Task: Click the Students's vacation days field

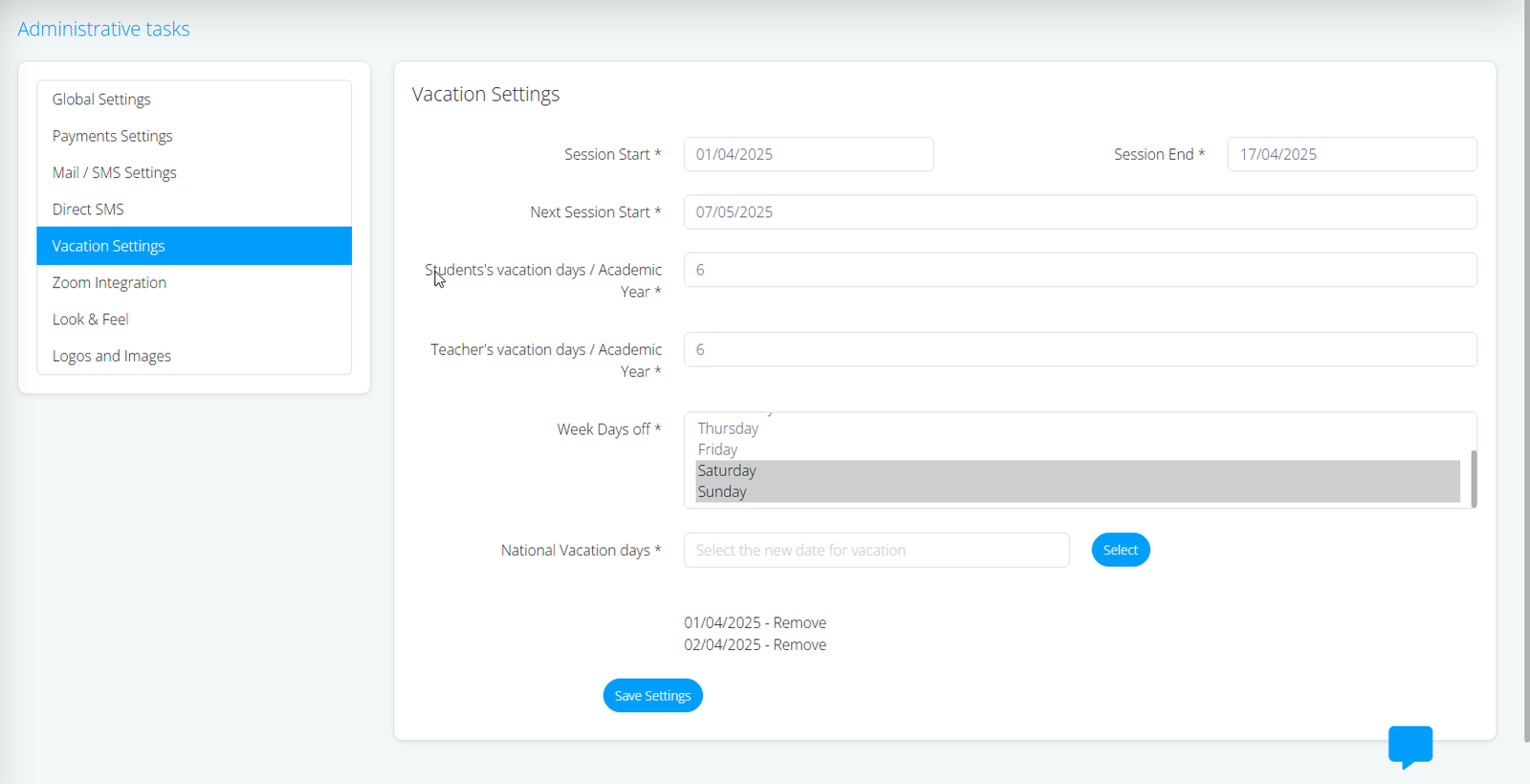Action: pos(1080,270)
